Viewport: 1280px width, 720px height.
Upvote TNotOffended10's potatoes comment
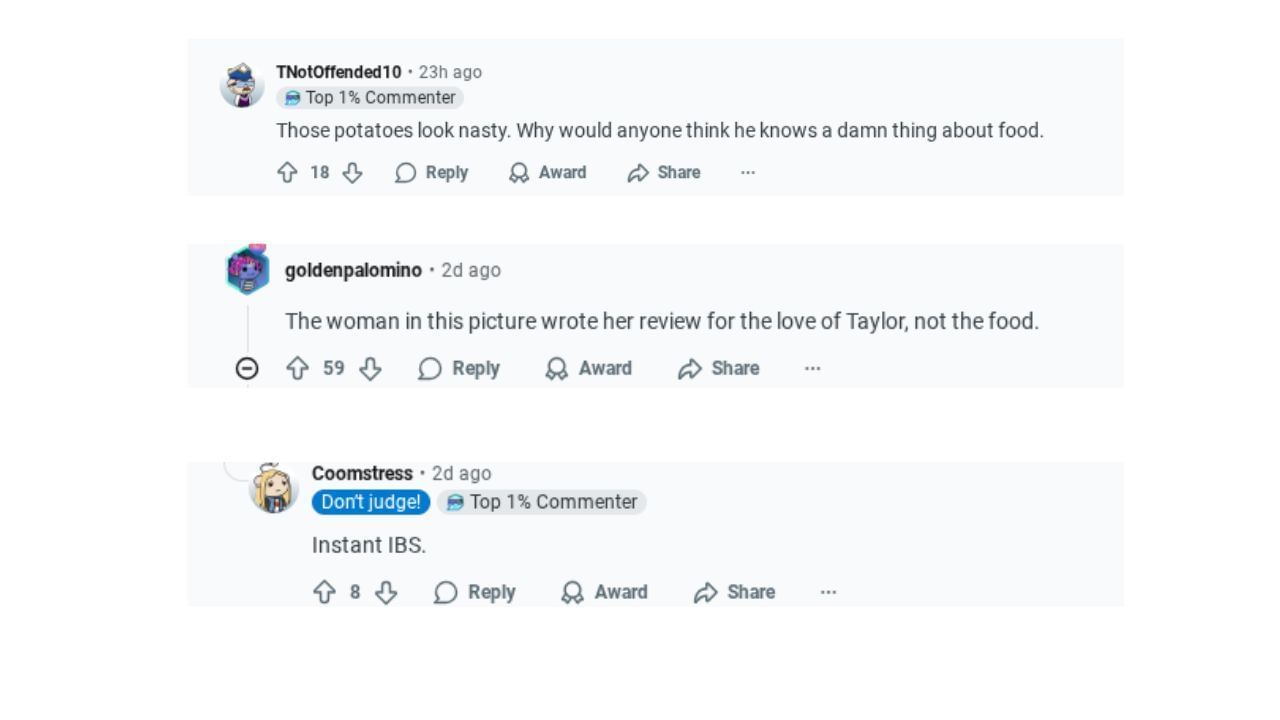click(x=287, y=173)
